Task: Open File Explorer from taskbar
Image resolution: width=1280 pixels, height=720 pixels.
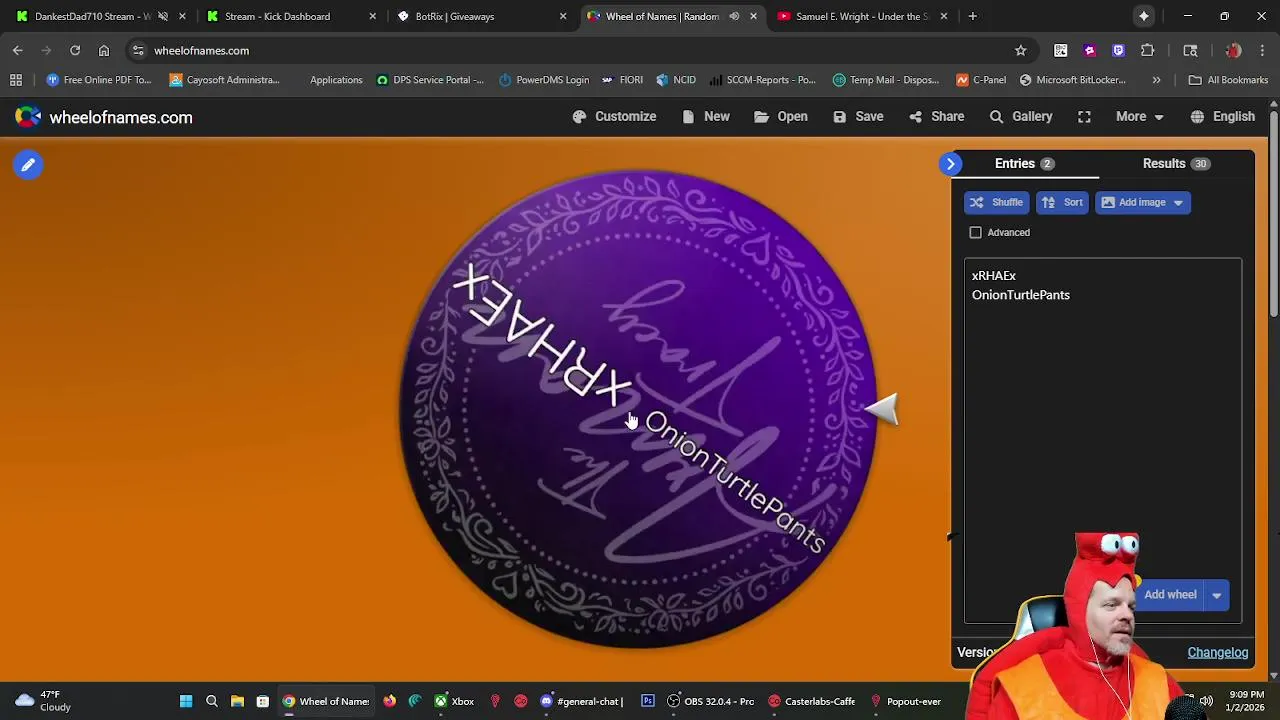Action: [x=237, y=701]
